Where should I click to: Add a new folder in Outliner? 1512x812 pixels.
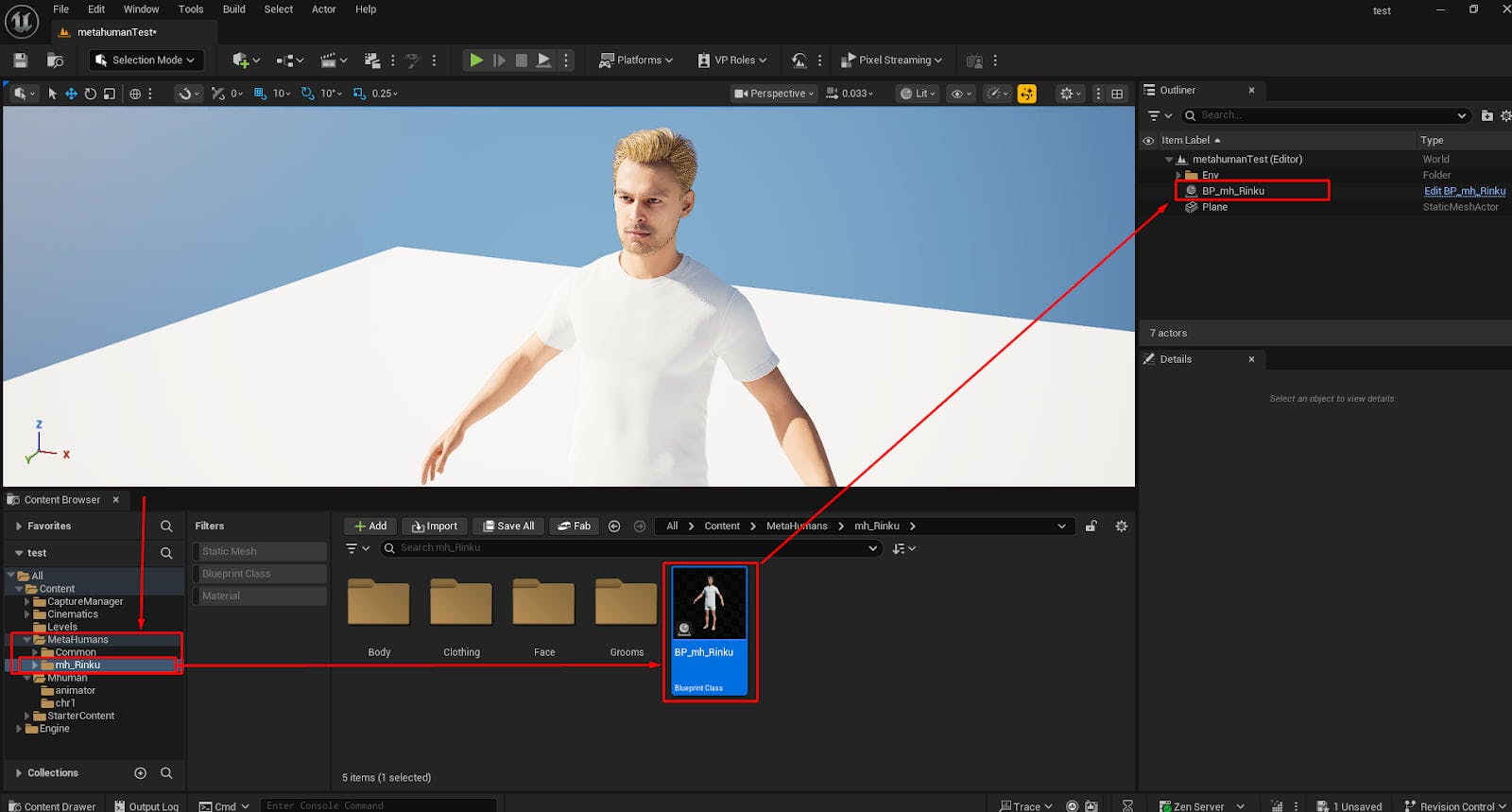click(x=1486, y=115)
